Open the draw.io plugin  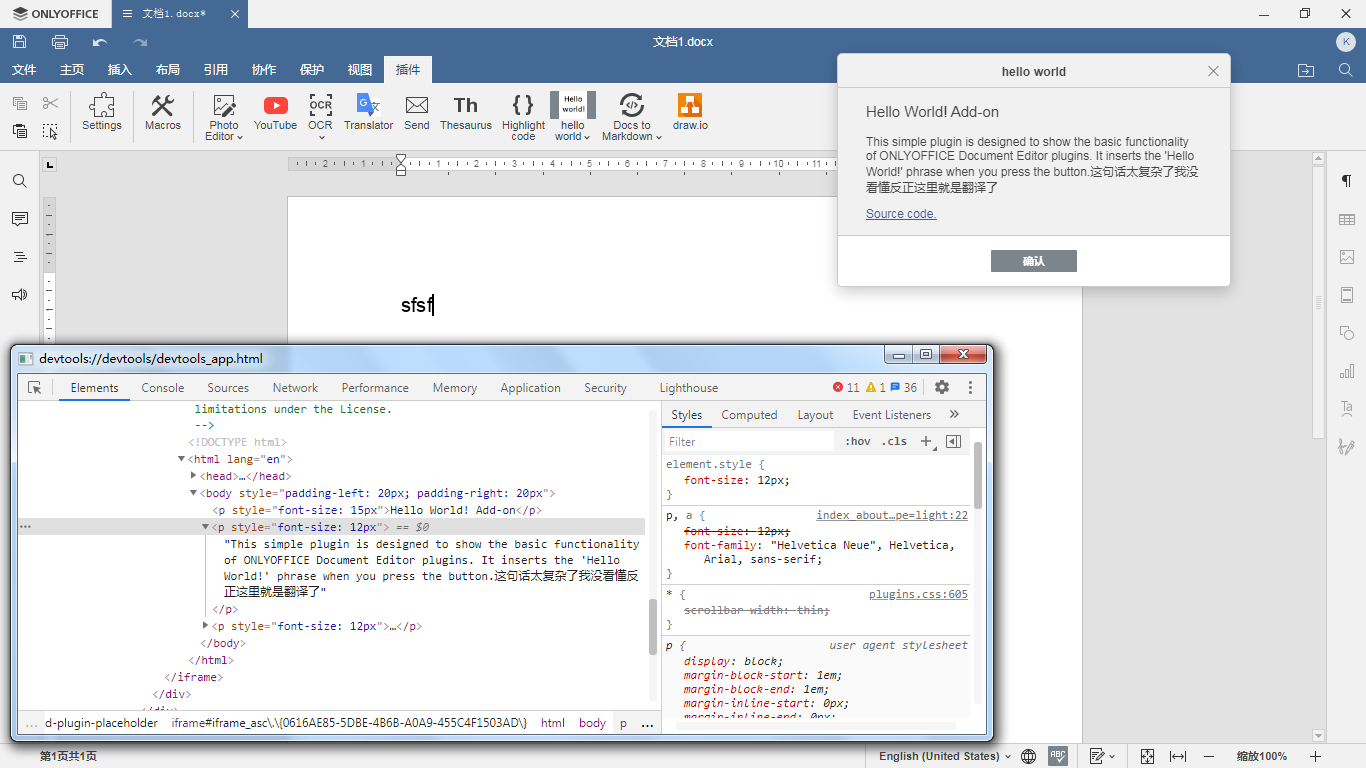(x=690, y=112)
